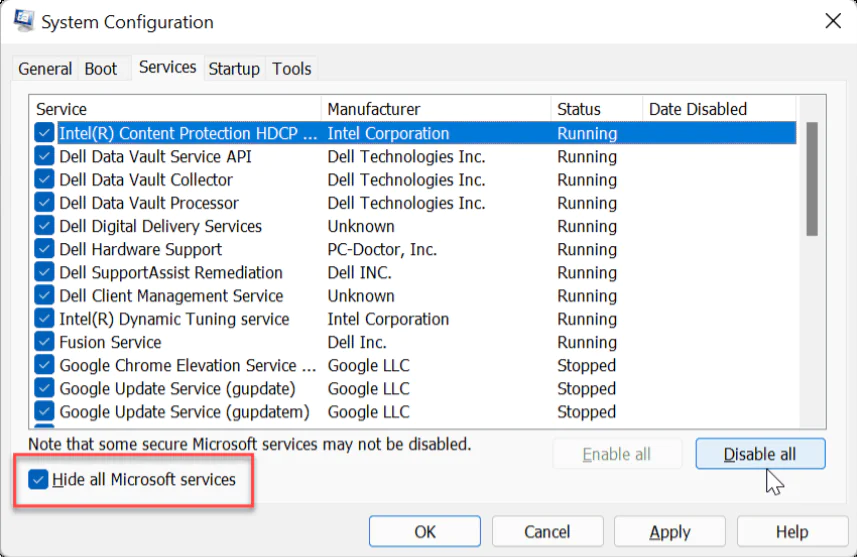Click the Cancel button
This screenshot has height=557, width=857.
point(547,532)
